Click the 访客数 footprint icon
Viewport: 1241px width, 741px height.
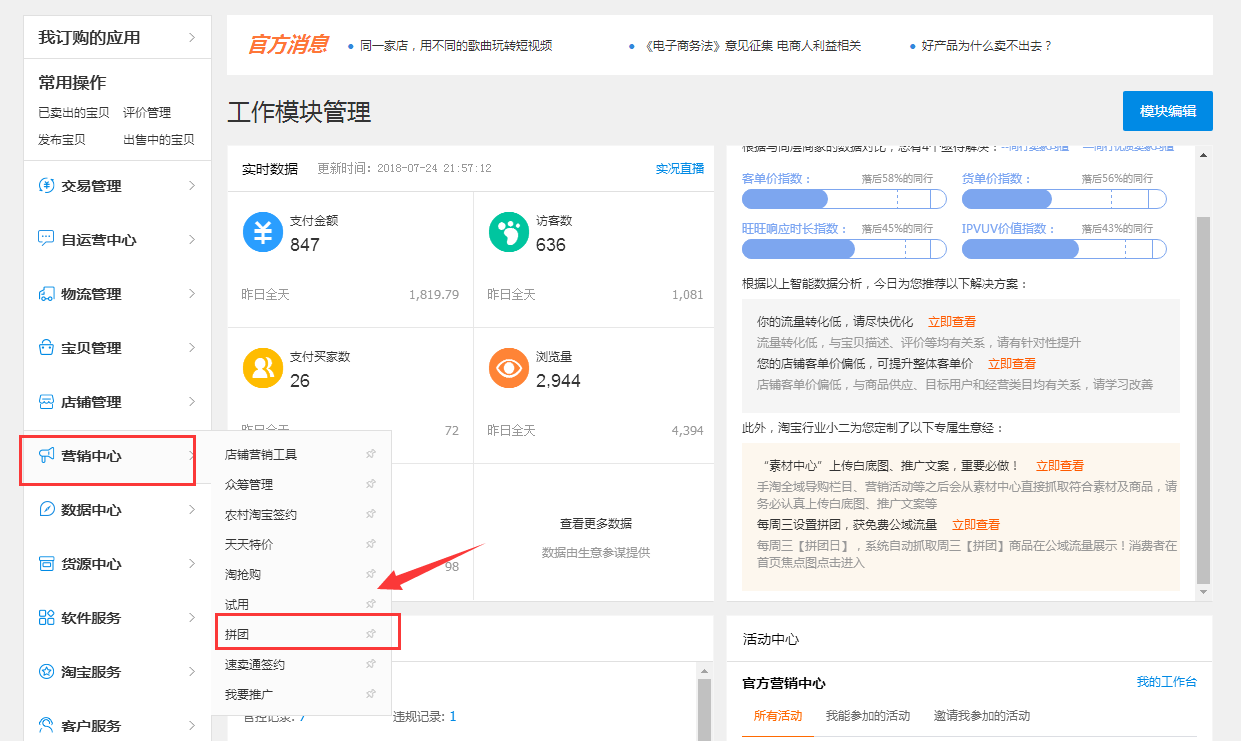[509, 232]
